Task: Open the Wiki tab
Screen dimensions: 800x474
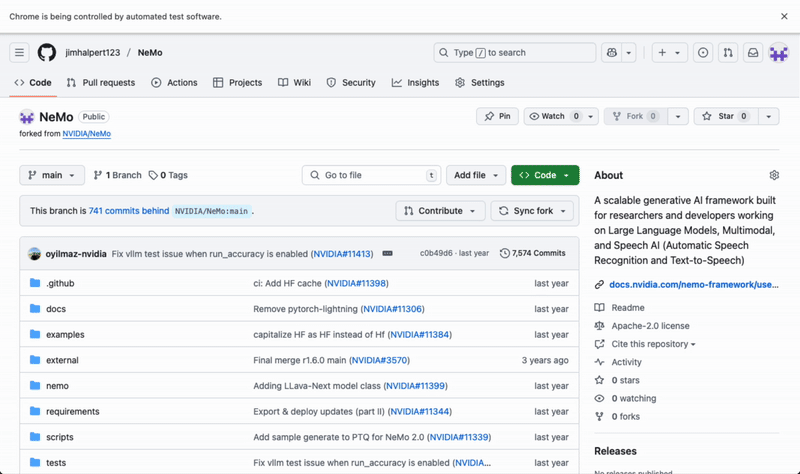Action: pos(294,83)
